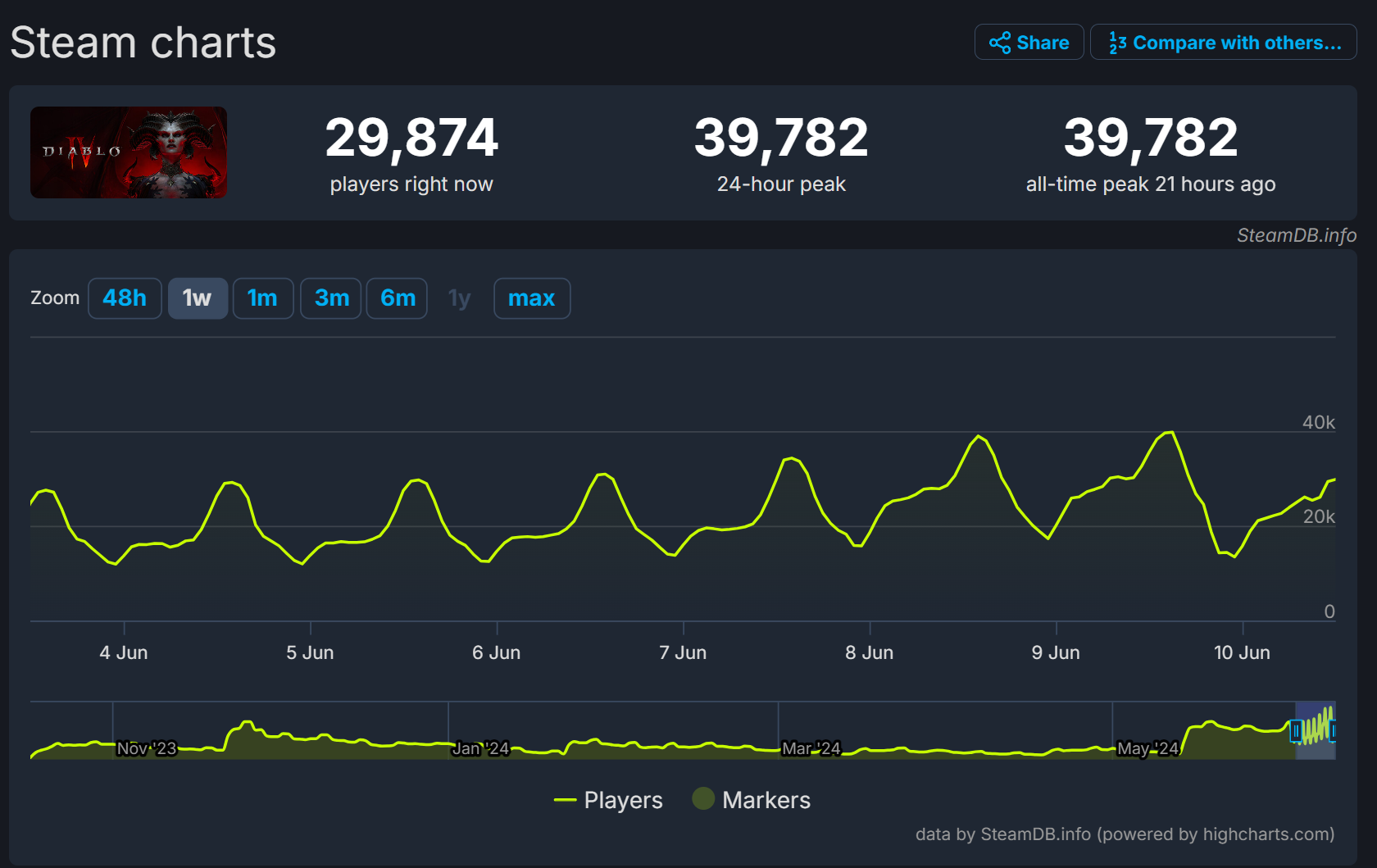Switch zoom to 1m
This screenshot has height=868, width=1377.
[x=263, y=298]
